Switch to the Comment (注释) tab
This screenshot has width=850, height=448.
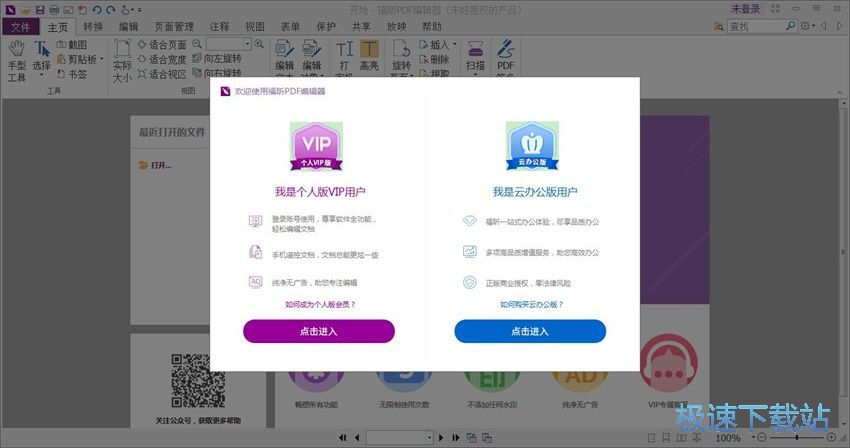tap(220, 27)
